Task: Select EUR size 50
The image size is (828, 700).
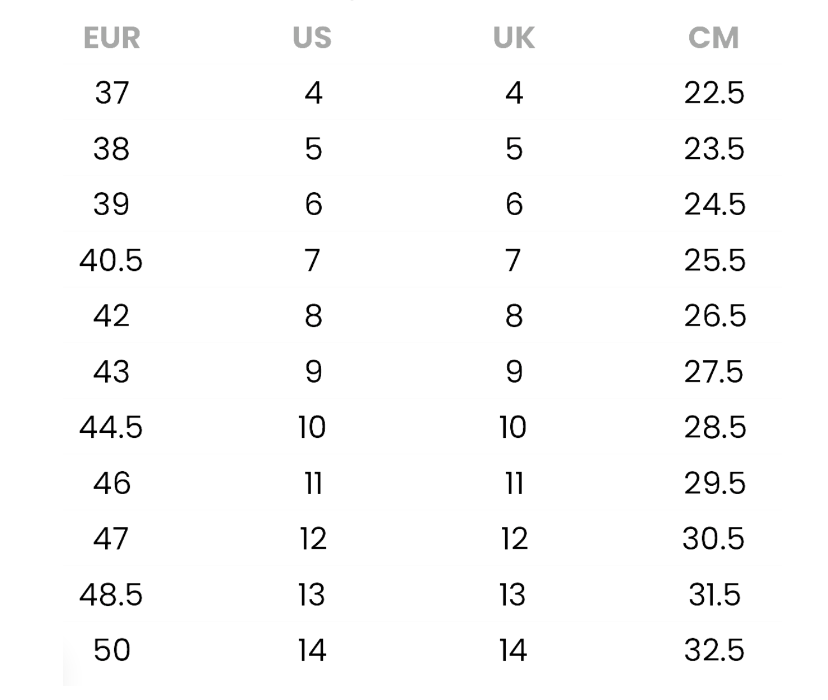Action: 111,650
